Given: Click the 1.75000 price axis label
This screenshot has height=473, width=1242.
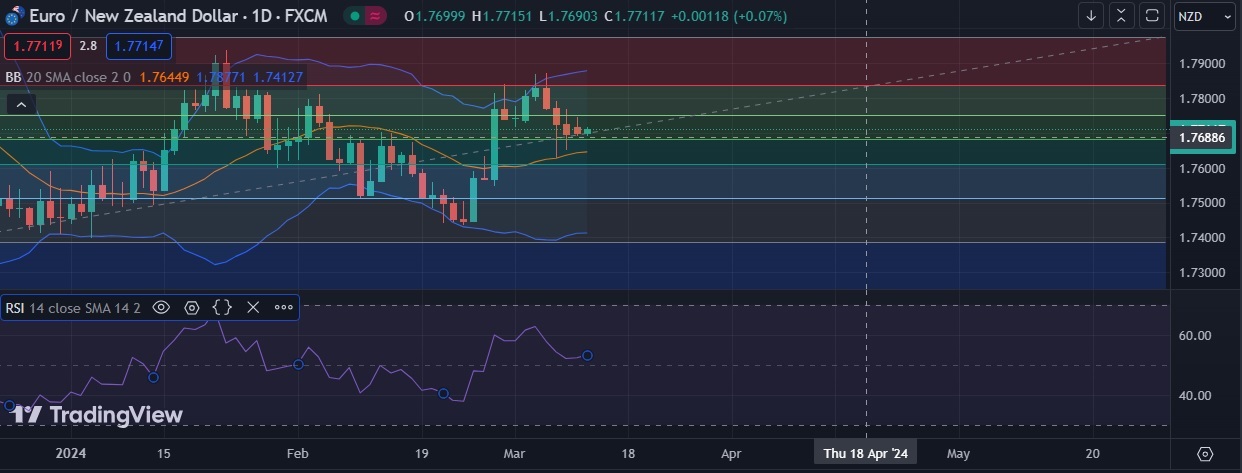Looking at the screenshot, I should click(x=1202, y=203).
